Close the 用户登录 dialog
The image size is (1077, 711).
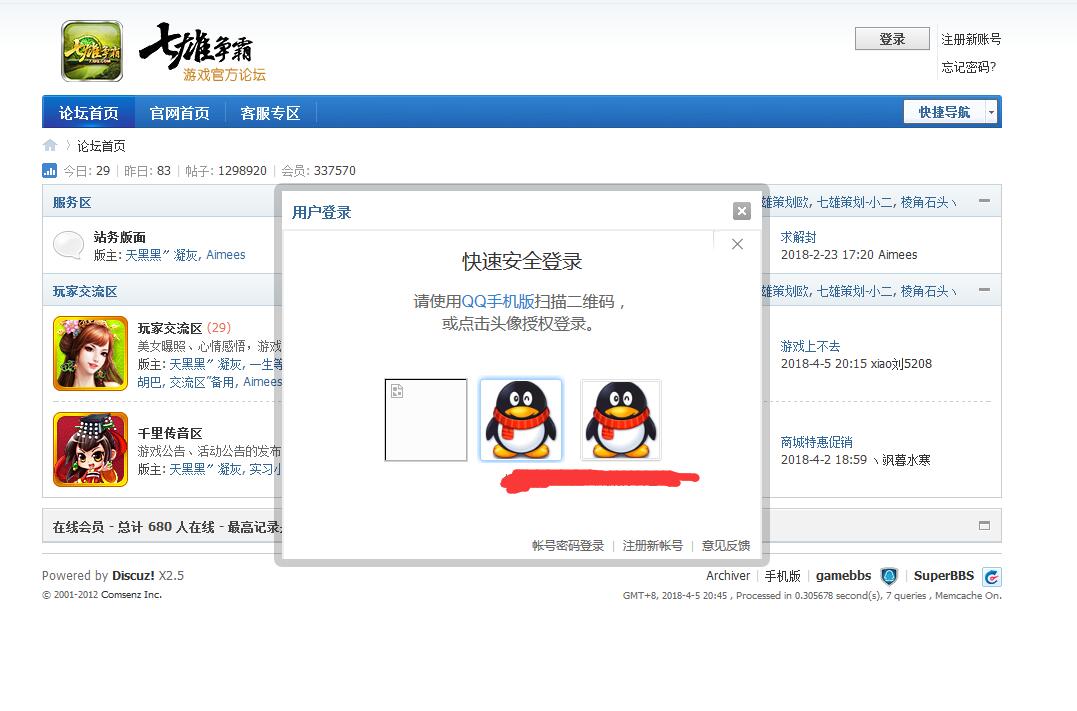point(741,211)
